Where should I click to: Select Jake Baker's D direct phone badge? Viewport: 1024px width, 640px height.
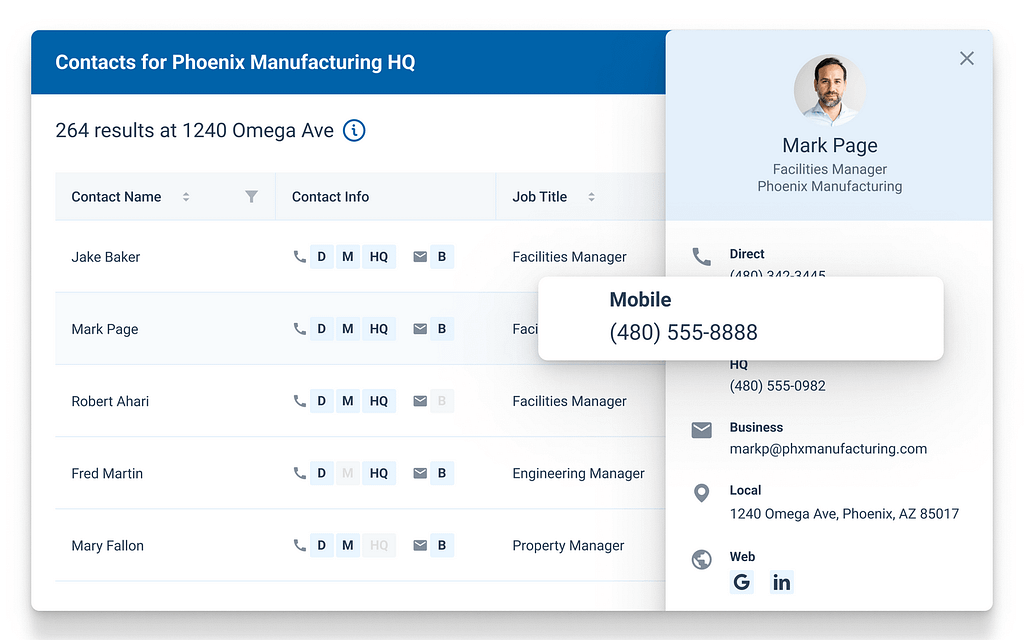pyautogui.click(x=322, y=257)
